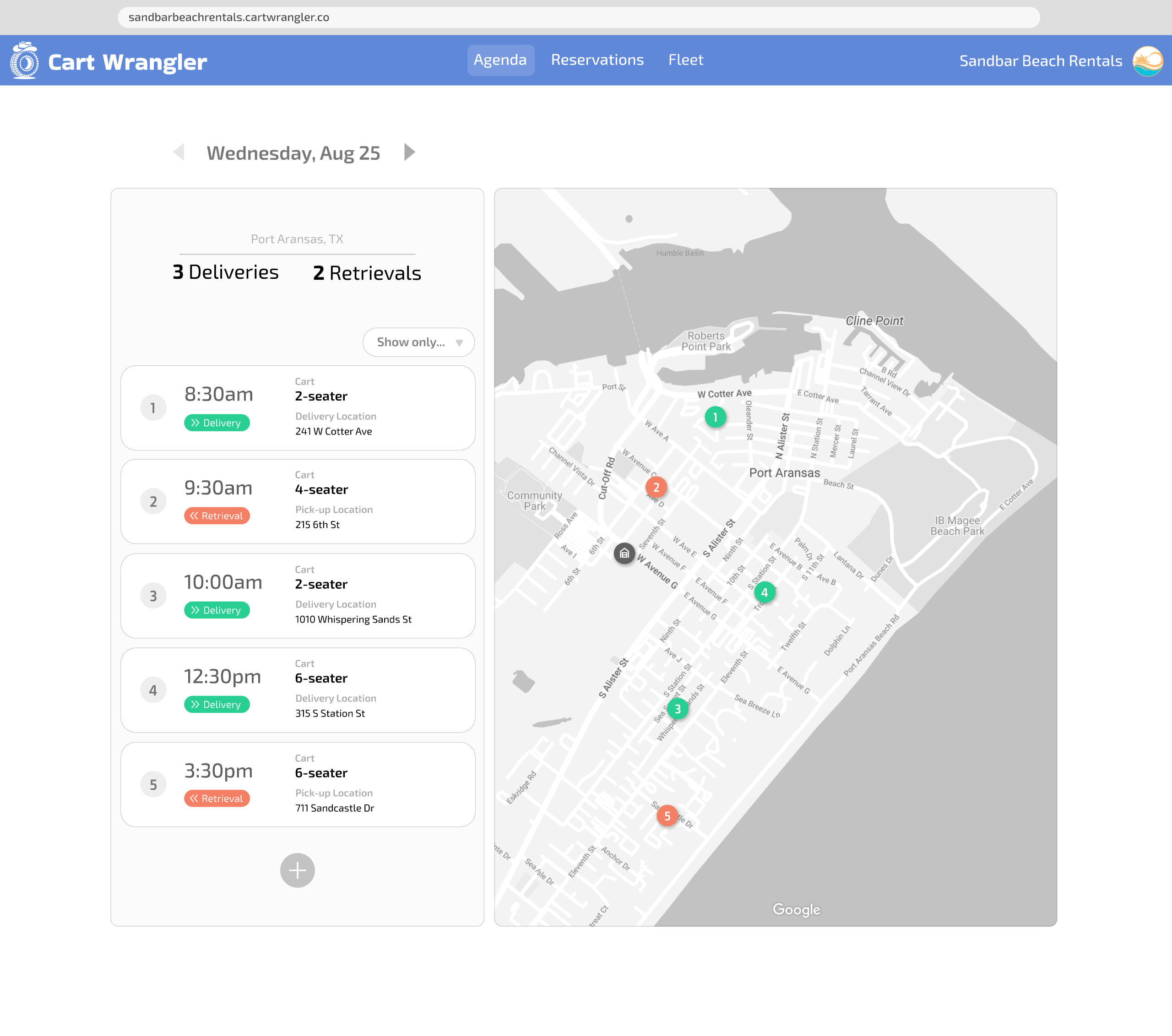Click the garage home marker on map

[x=624, y=553]
